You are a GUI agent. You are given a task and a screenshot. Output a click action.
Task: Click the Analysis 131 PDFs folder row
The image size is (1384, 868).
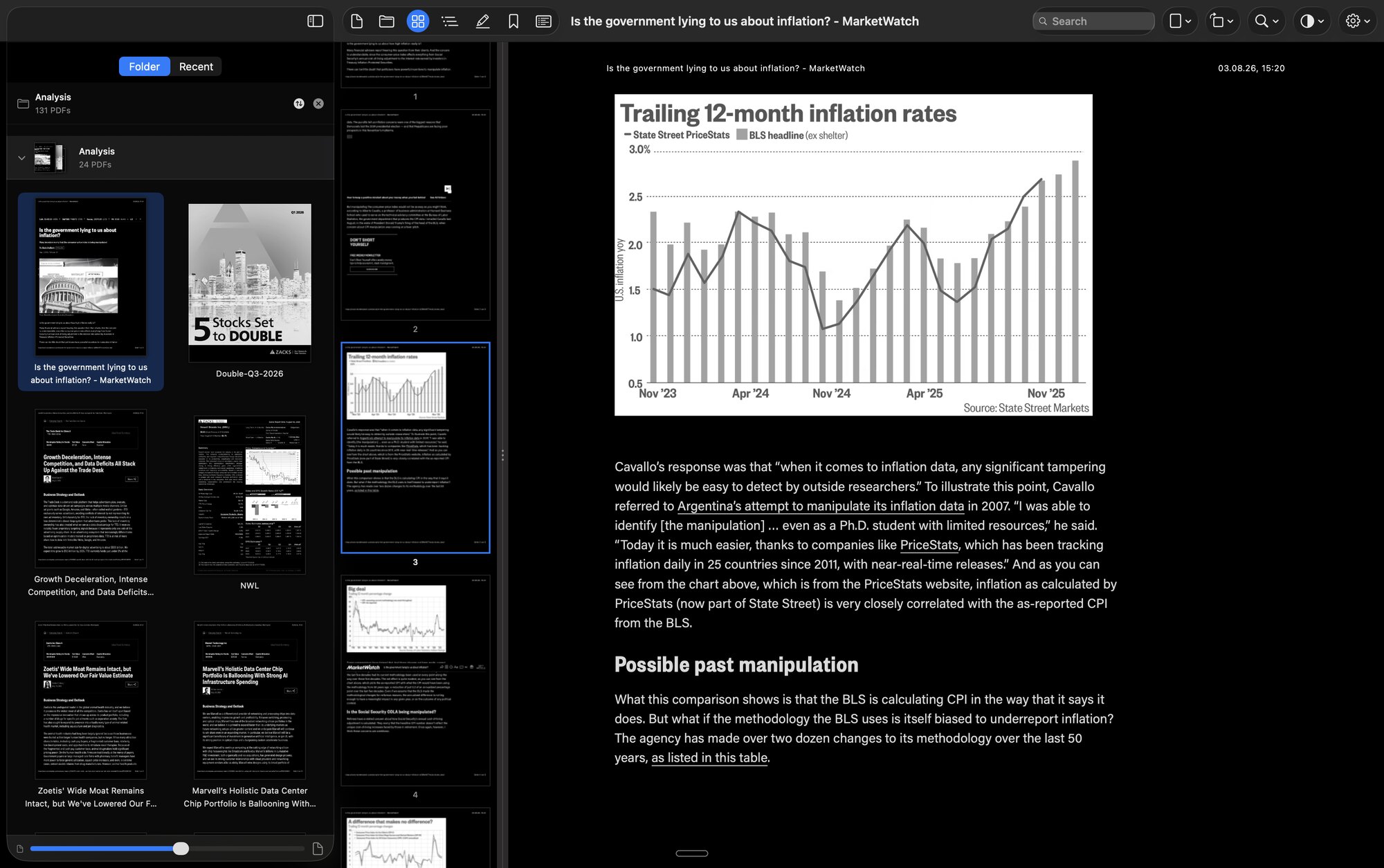point(170,104)
